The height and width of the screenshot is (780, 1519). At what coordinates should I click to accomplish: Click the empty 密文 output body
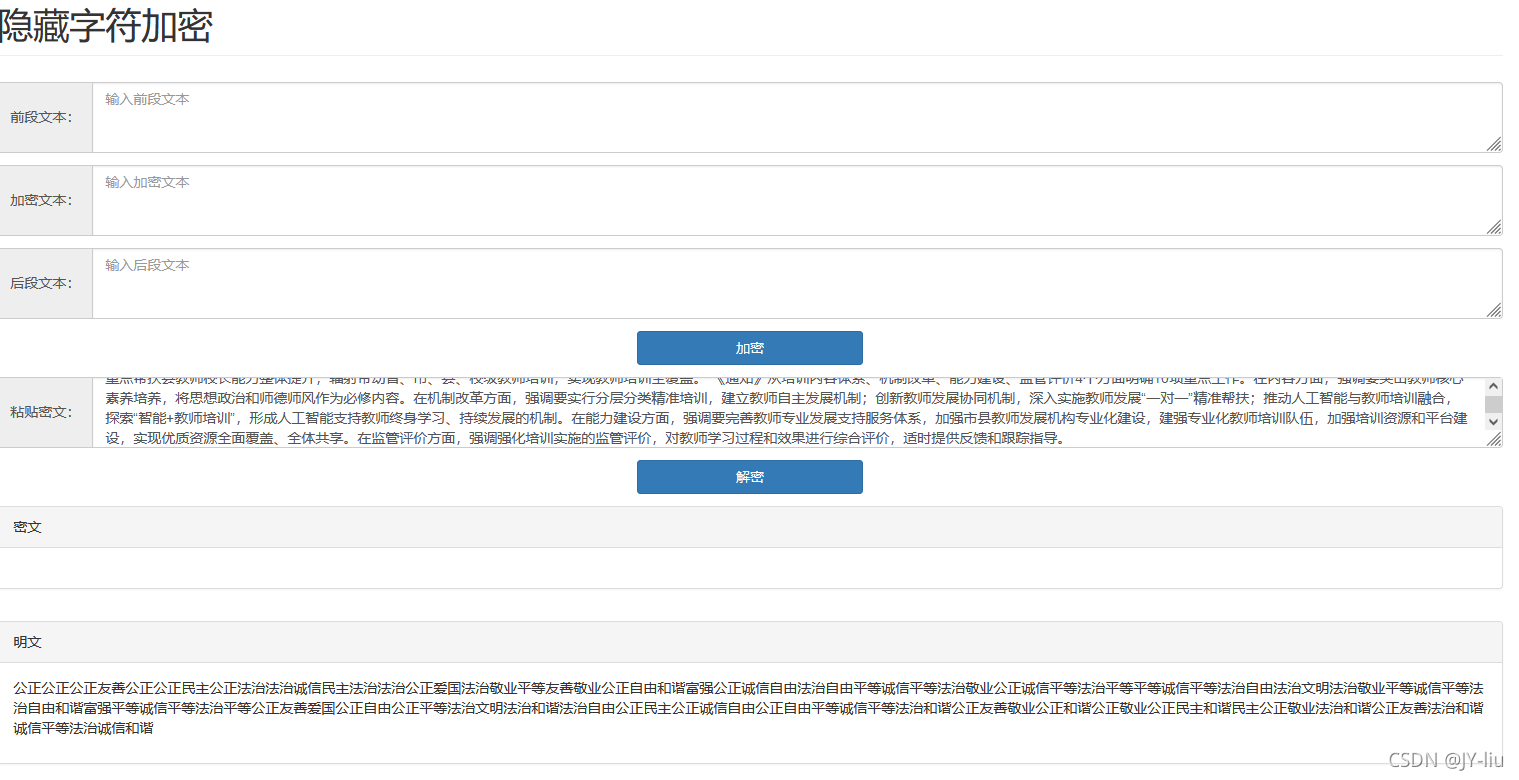[x=751, y=568]
